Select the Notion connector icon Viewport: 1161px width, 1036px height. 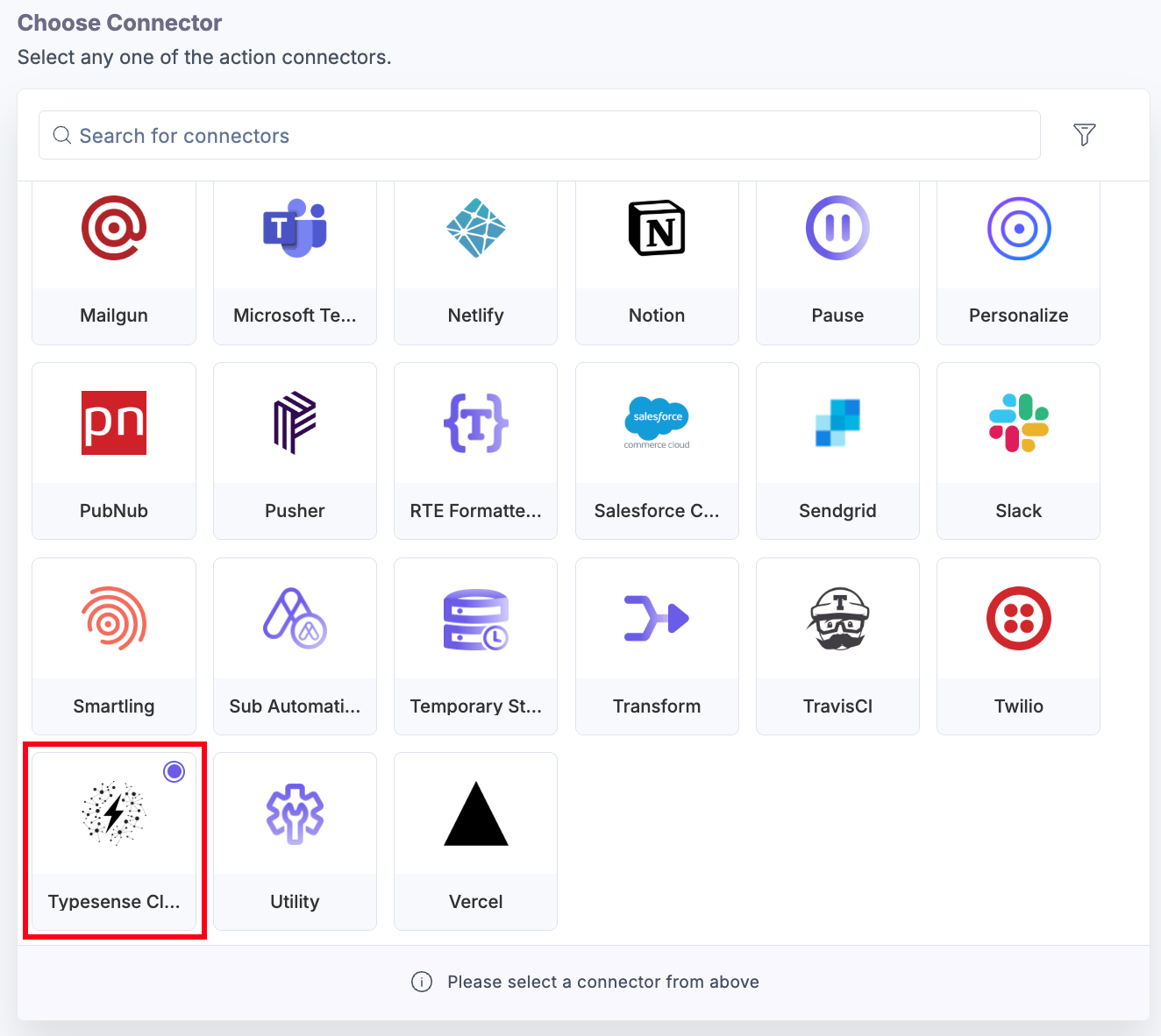[657, 228]
